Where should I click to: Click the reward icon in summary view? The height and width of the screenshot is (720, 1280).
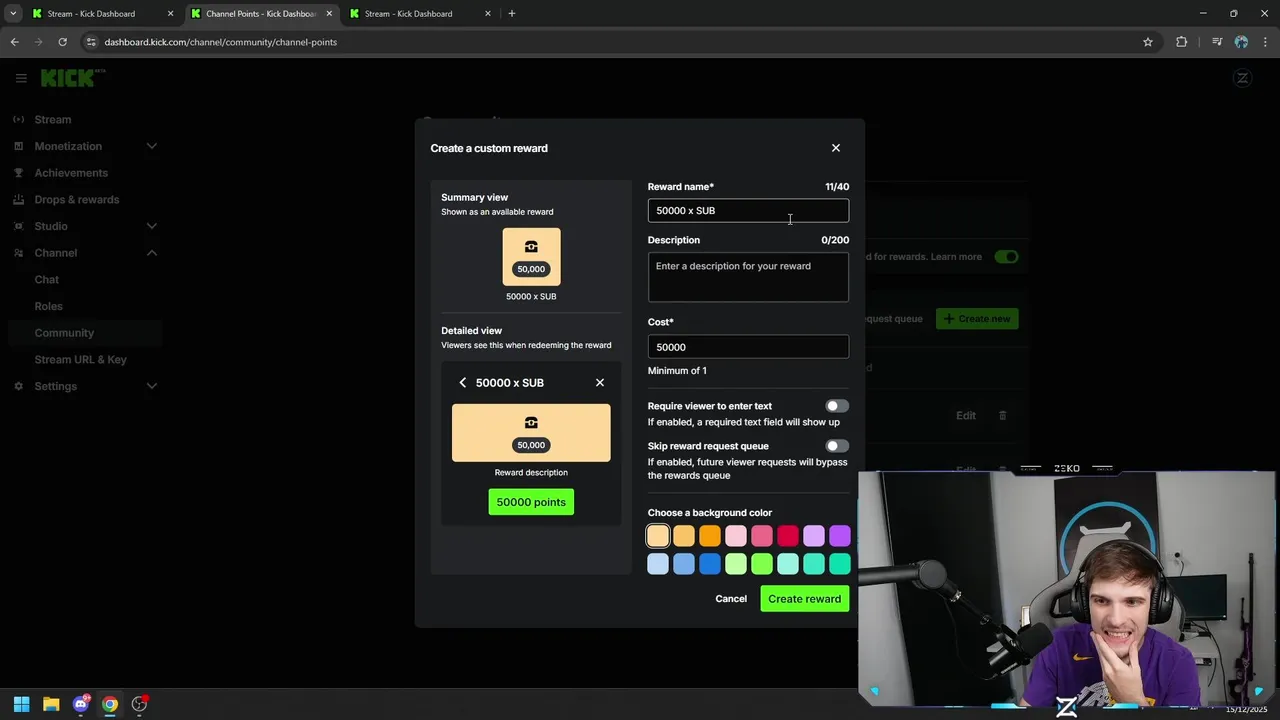[531, 247]
